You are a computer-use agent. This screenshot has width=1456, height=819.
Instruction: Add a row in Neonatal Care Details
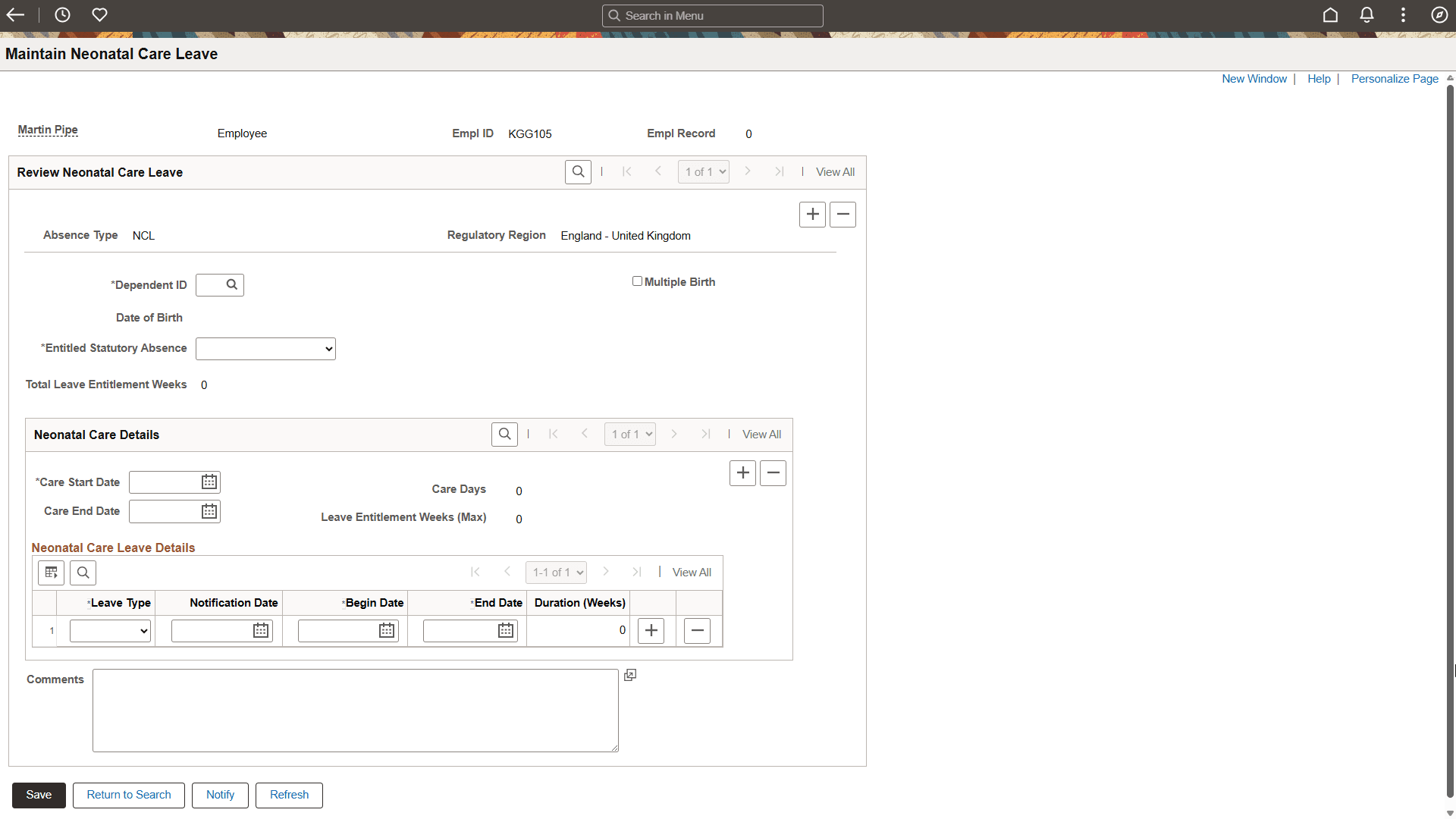(x=742, y=473)
